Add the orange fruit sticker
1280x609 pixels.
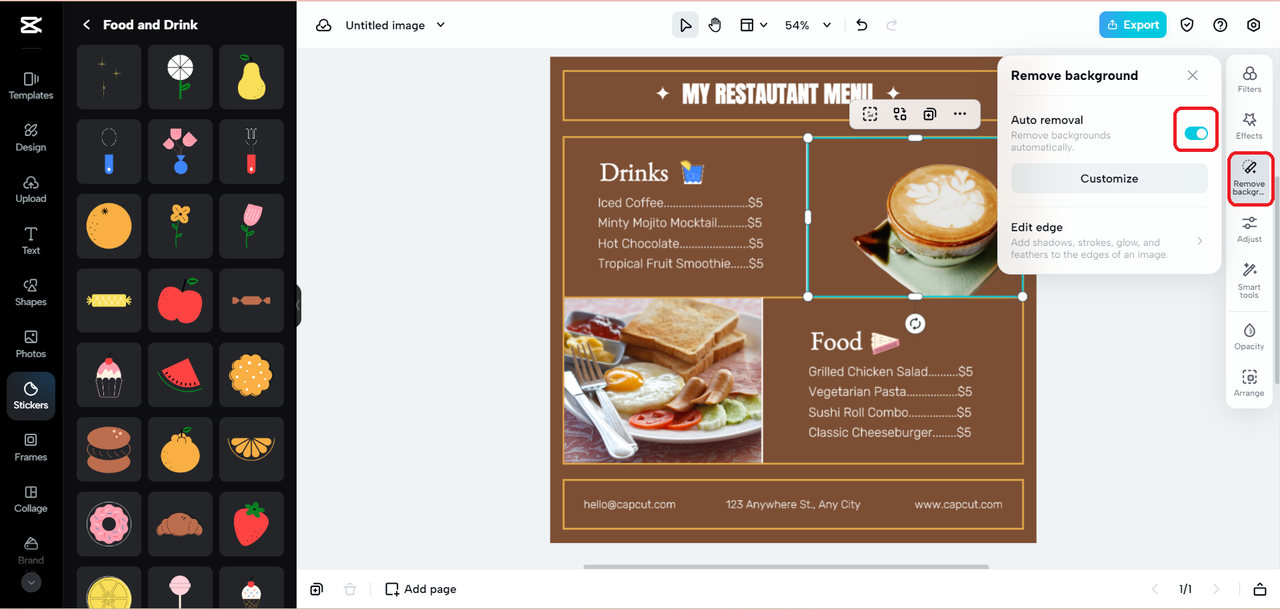click(x=109, y=226)
